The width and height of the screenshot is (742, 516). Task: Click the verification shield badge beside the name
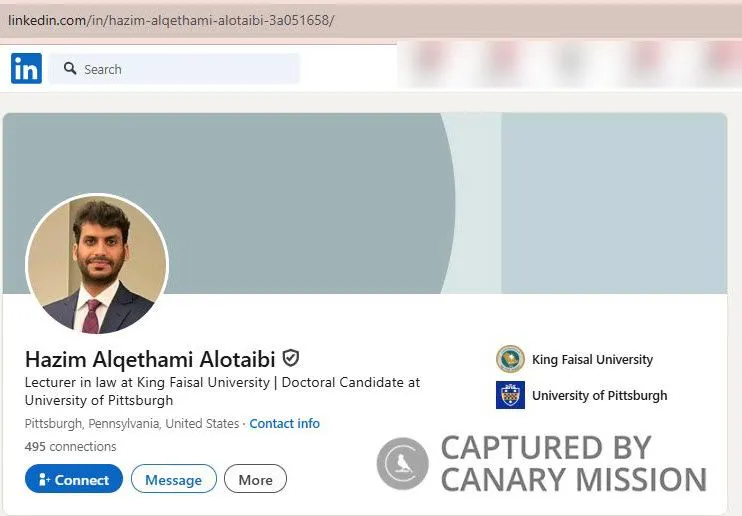click(291, 358)
